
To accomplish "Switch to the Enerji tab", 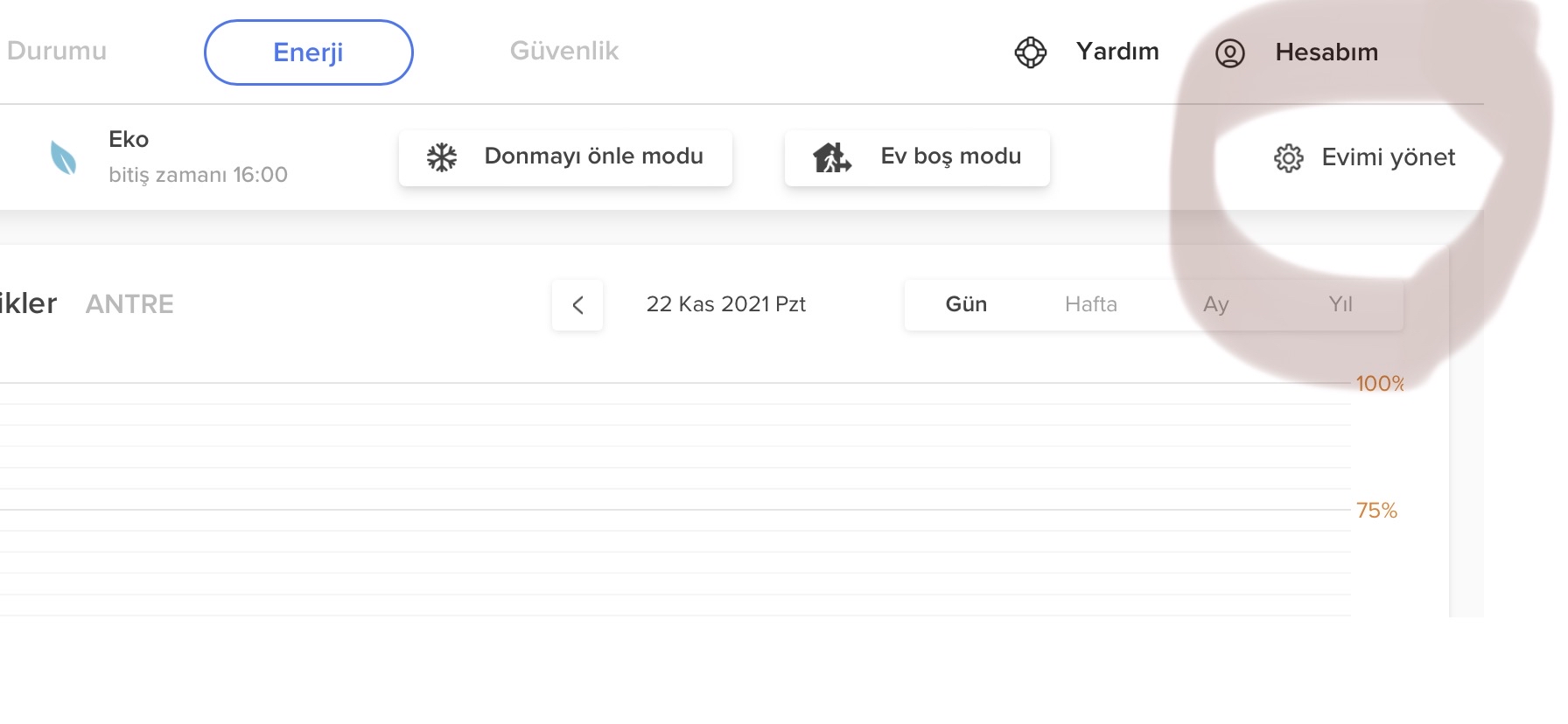I will [x=308, y=52].
